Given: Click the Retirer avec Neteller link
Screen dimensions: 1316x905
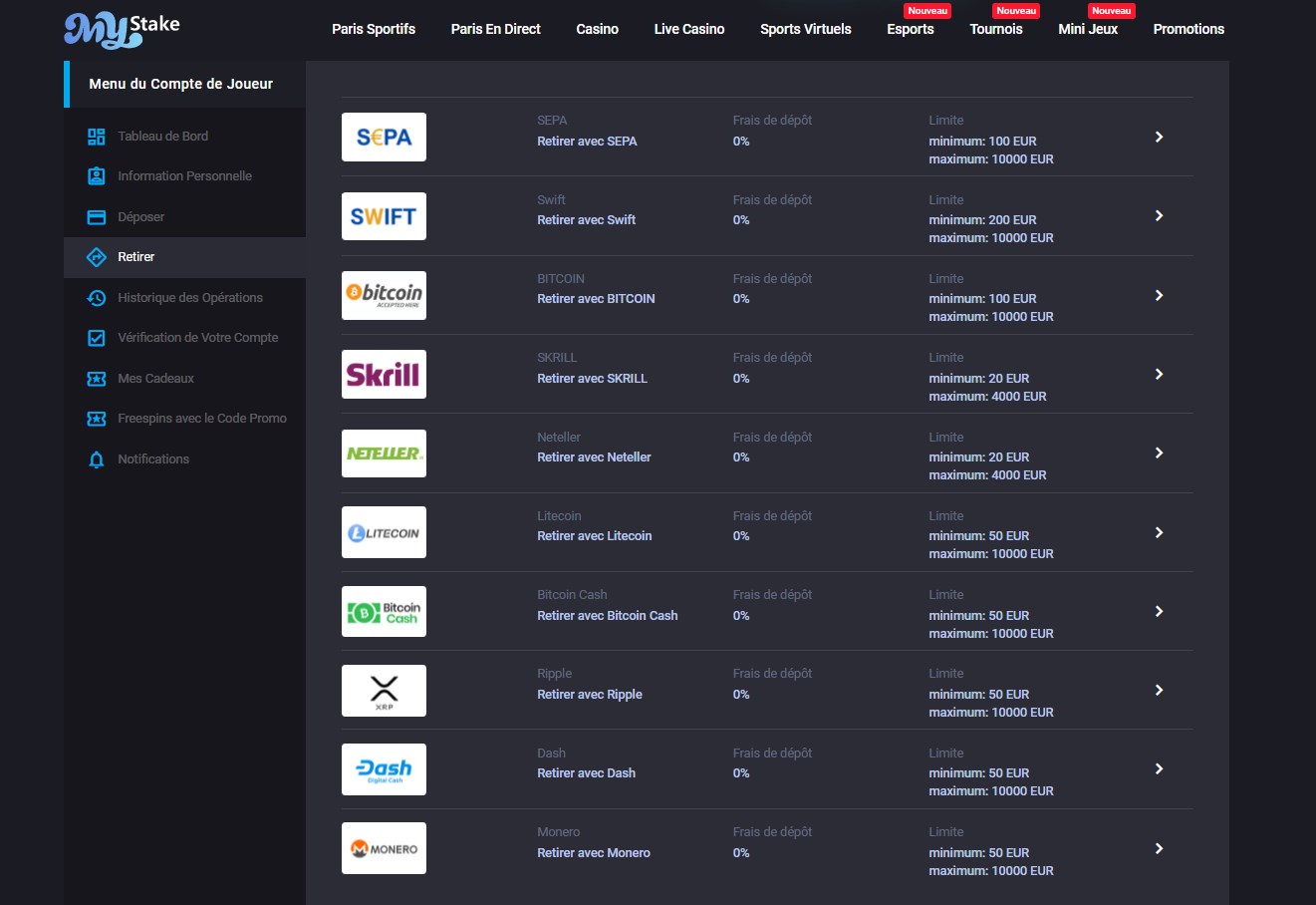Looking at the screenshot, I should [x=594, y=457].
